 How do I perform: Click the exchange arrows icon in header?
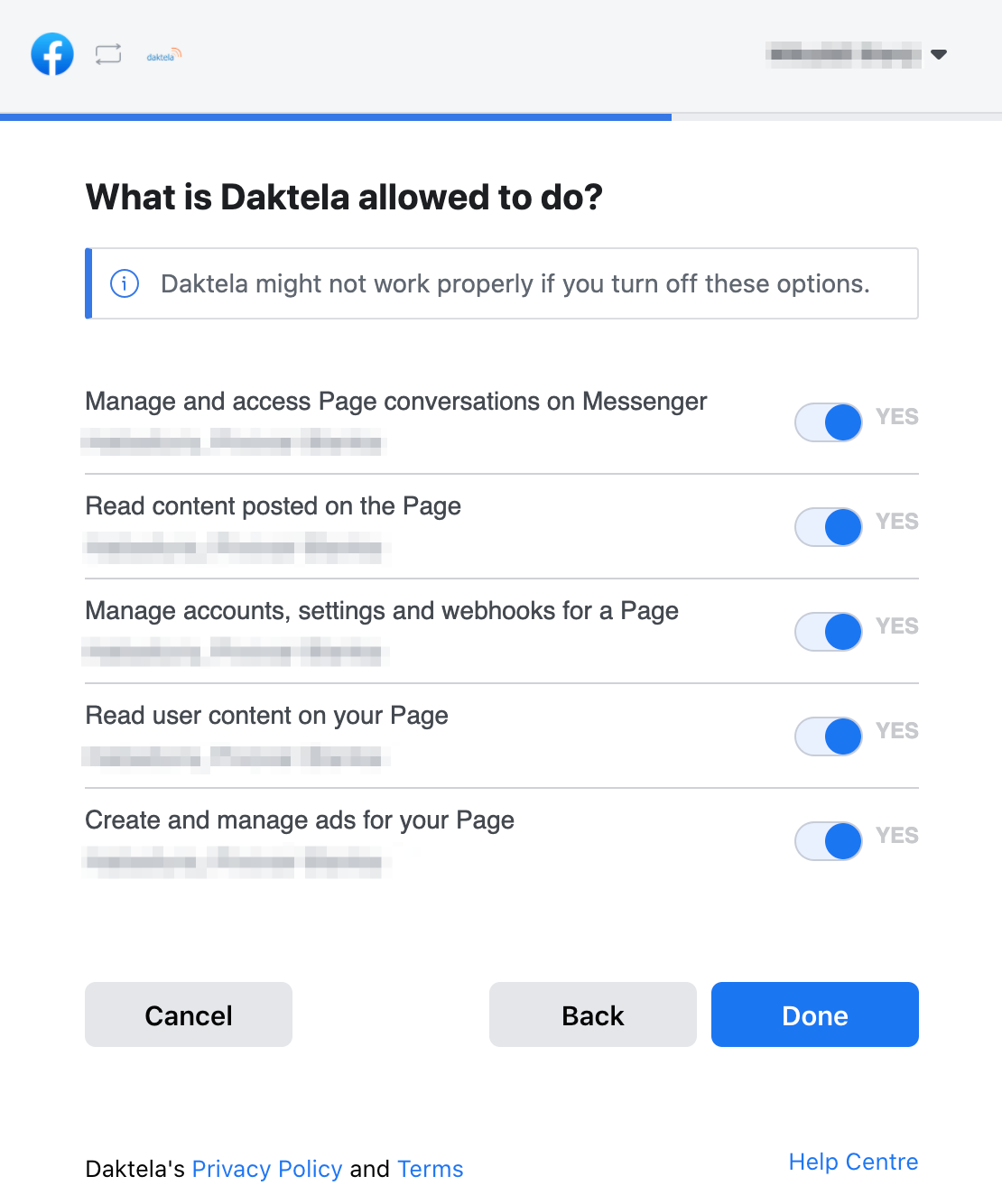click(x=108, y=54)
